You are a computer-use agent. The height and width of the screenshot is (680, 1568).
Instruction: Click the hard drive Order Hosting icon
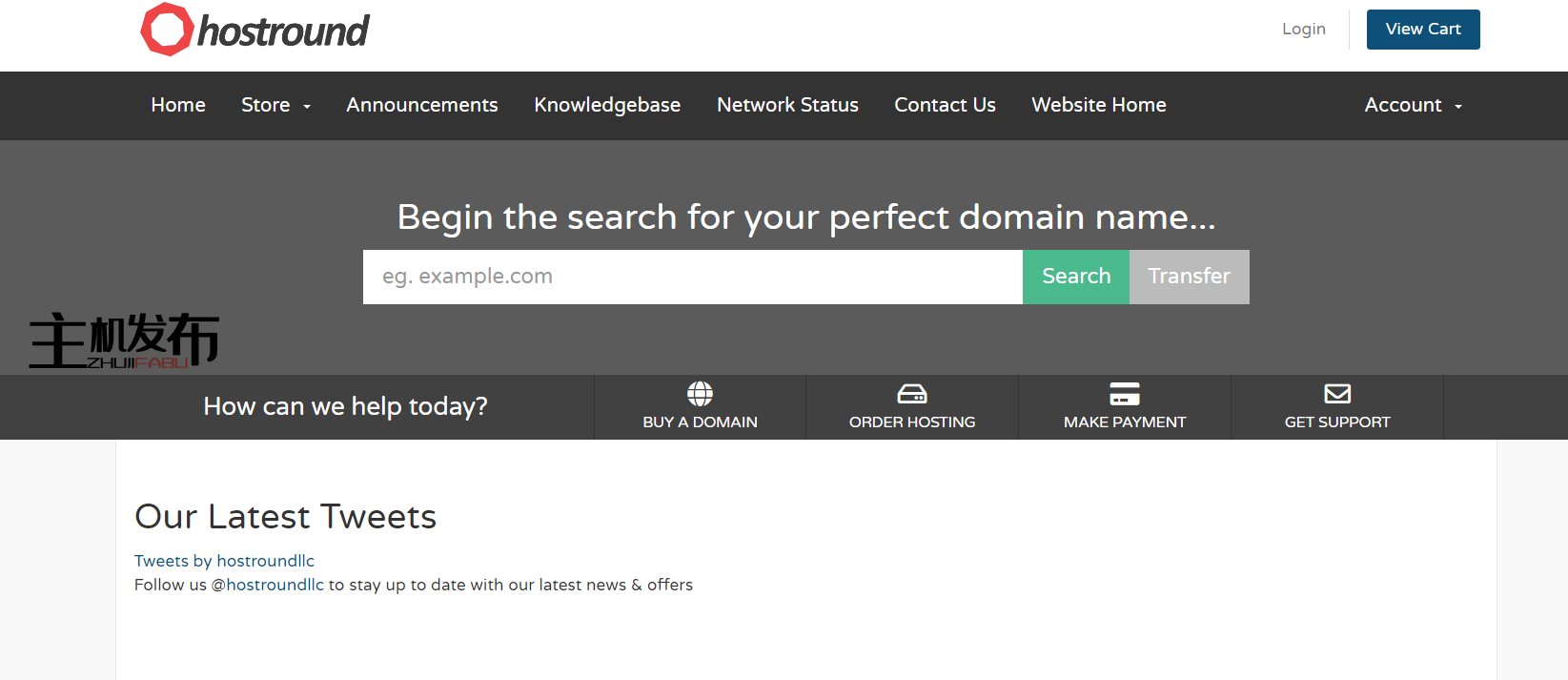912,394
